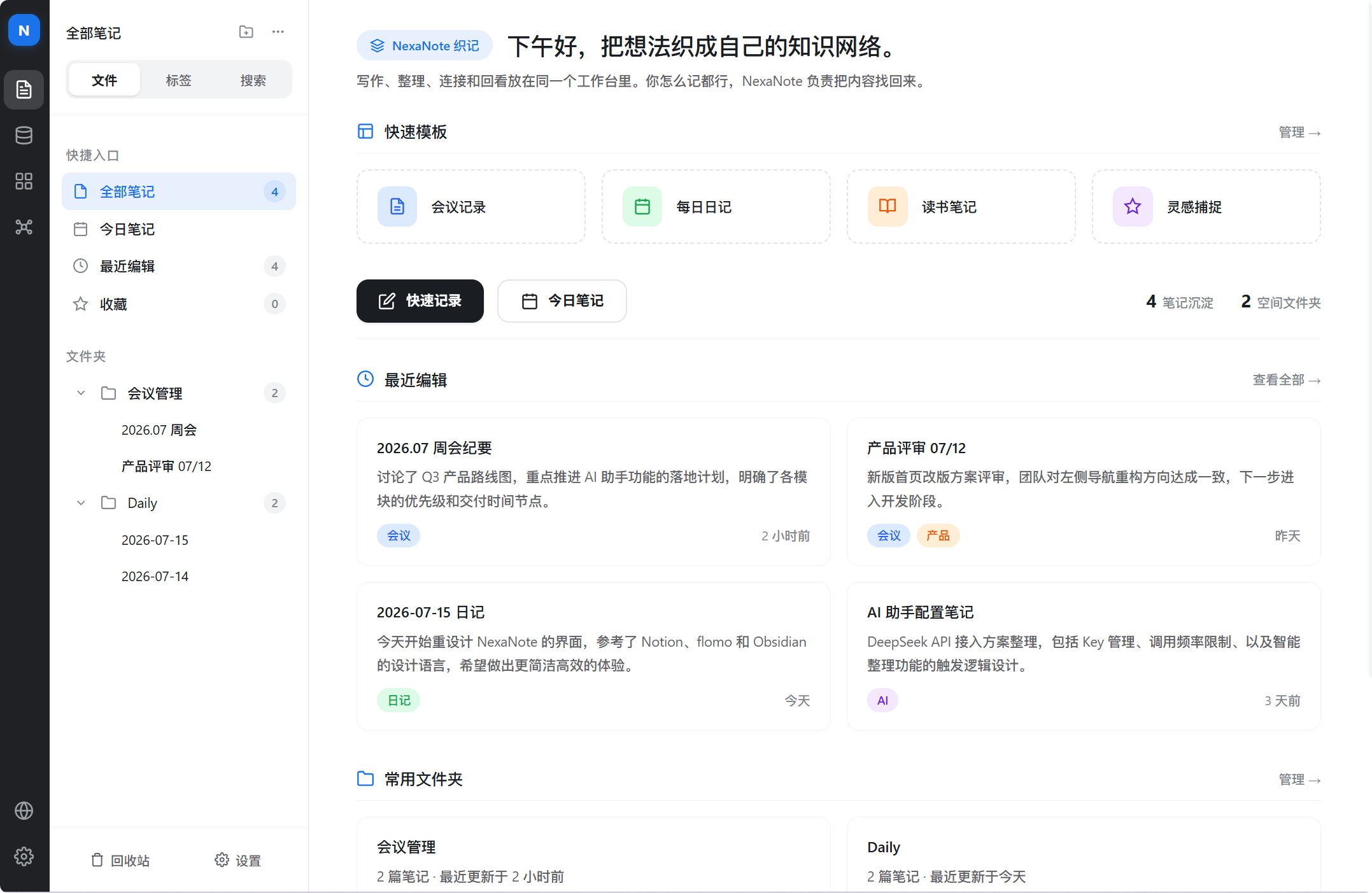Click the 设置 label at panel bottom
1372x893 pixels.
248,861
